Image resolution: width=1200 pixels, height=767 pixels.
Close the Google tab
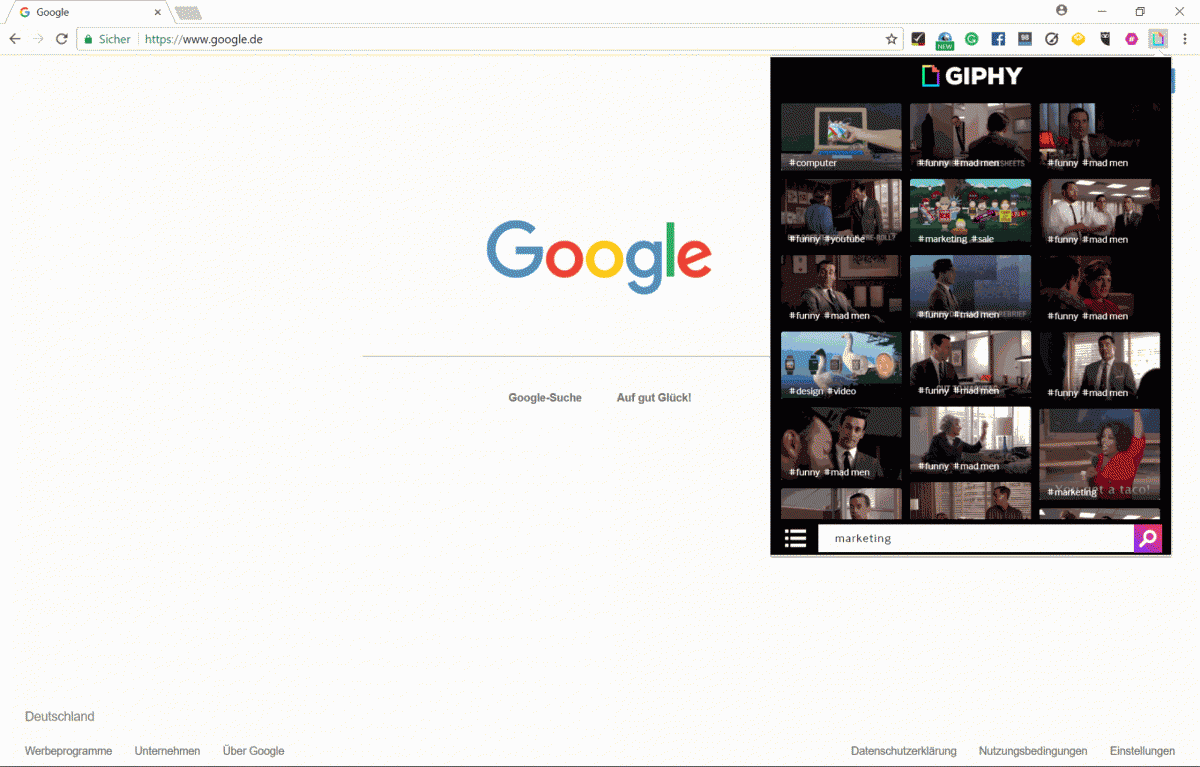pyautogui.click(x=157, y=12)
